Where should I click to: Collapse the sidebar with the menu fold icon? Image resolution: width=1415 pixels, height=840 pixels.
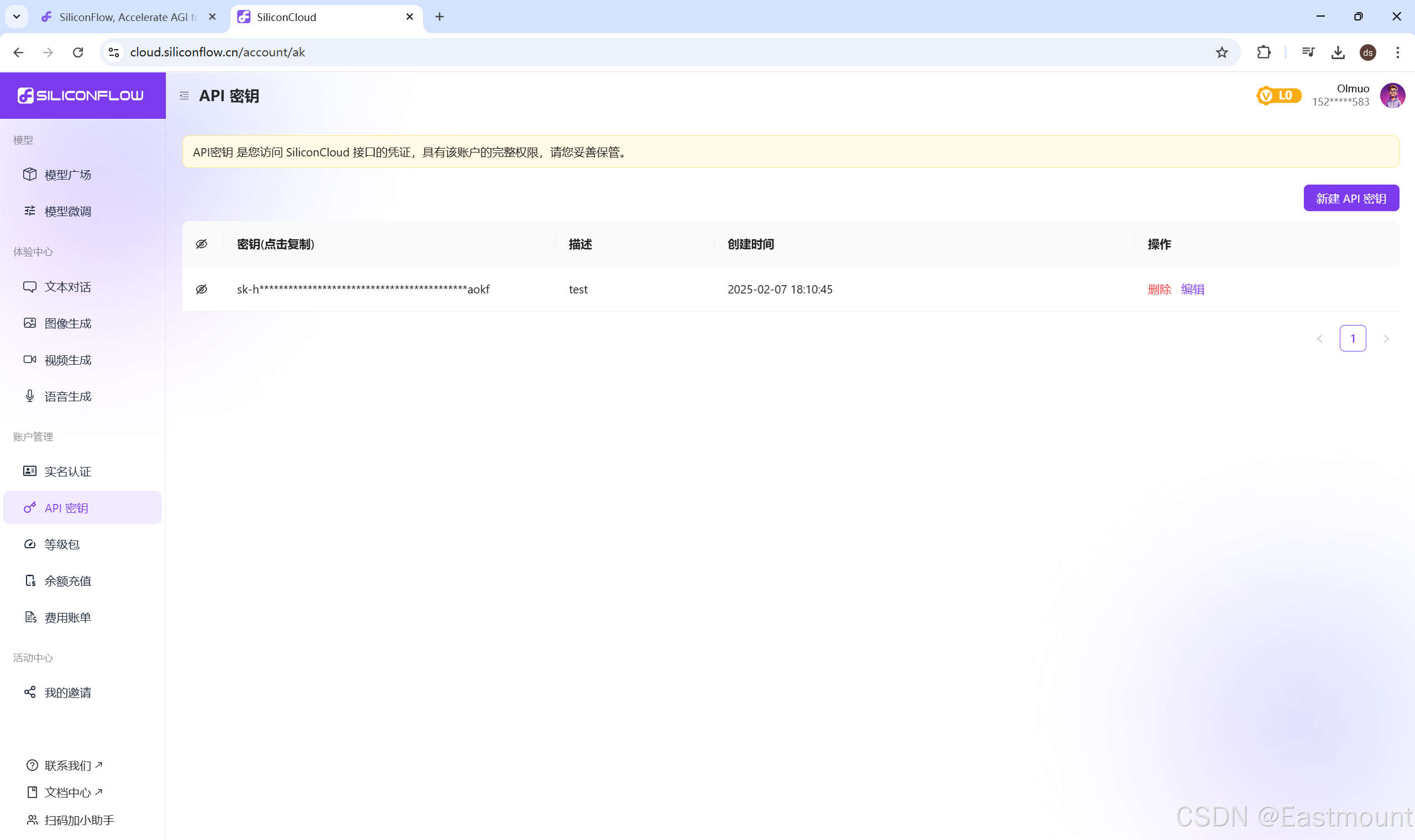pos(184,96)
